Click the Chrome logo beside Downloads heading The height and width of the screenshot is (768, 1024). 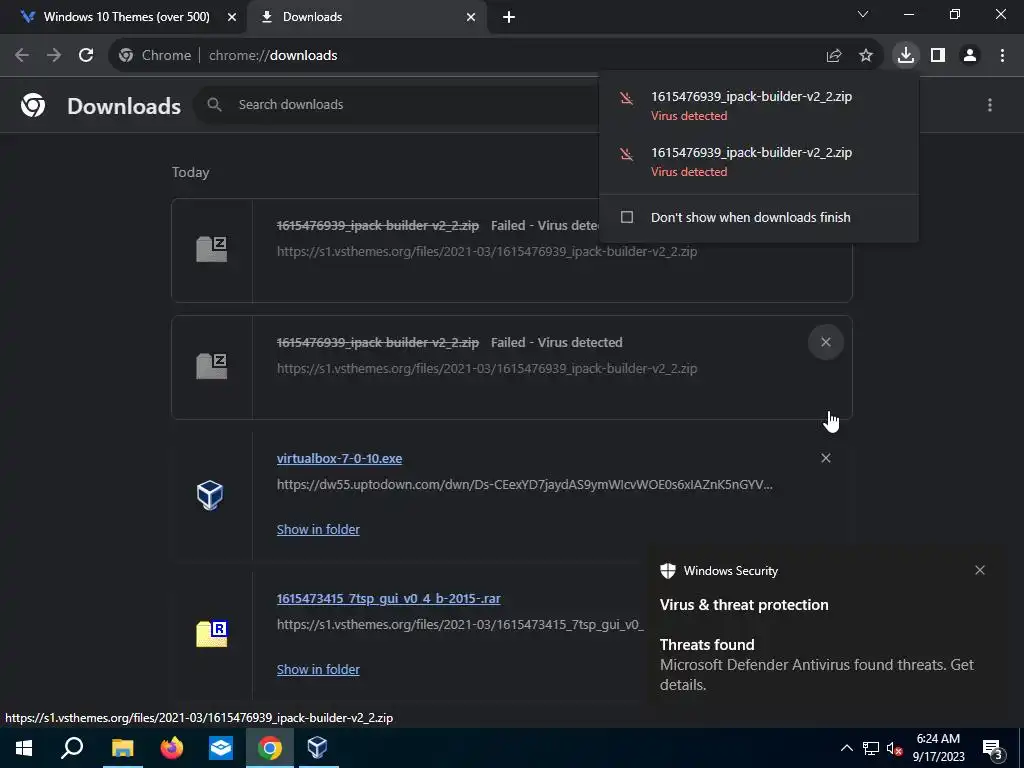(x=33, y=105)
